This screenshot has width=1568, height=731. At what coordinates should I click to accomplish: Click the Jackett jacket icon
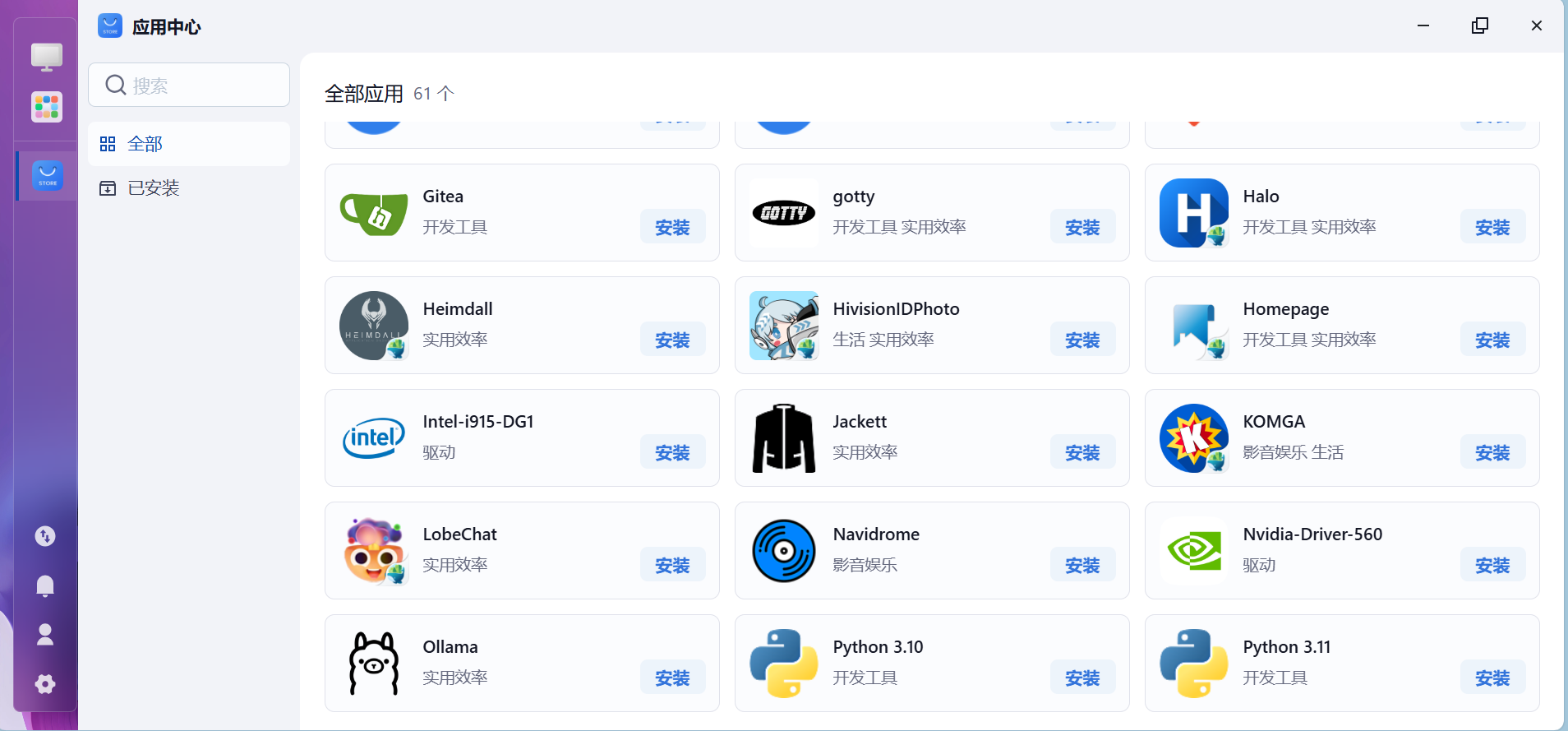pyautogui.click(x=784, y=438)
